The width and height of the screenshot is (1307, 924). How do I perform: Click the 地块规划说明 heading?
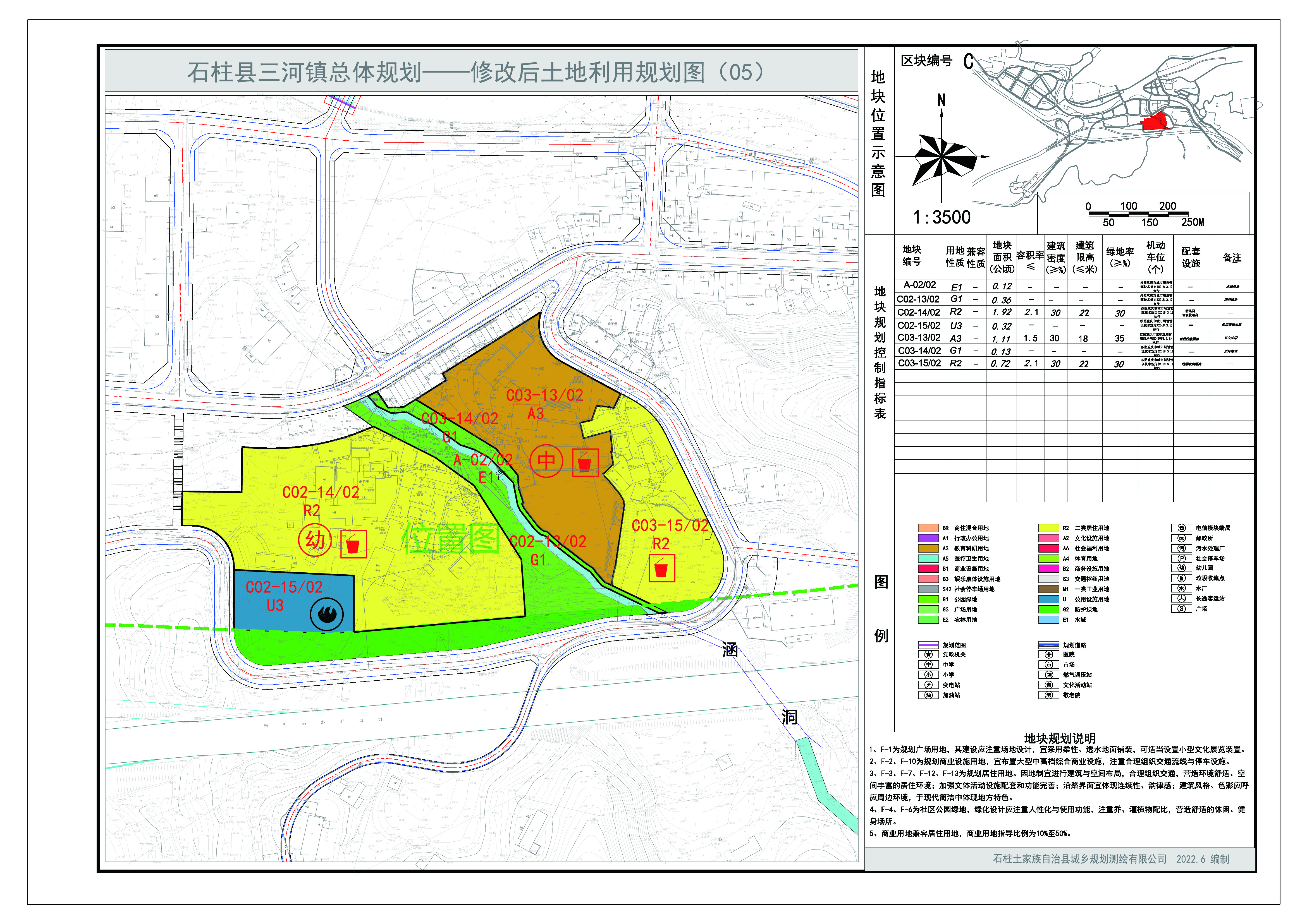point(1060,738)
